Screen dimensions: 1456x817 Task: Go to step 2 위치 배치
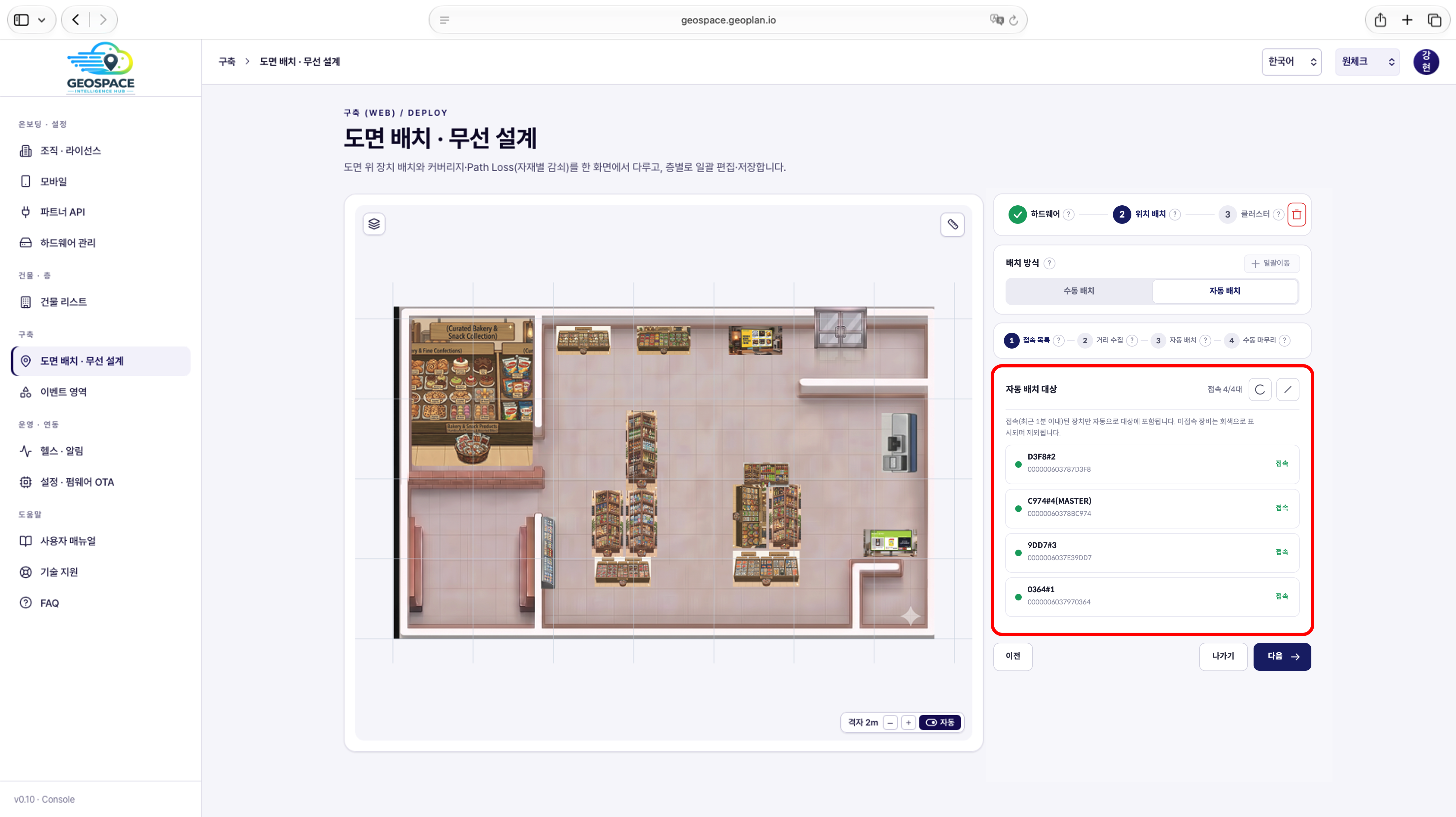pyautogui.click(x=1140, y=215)
